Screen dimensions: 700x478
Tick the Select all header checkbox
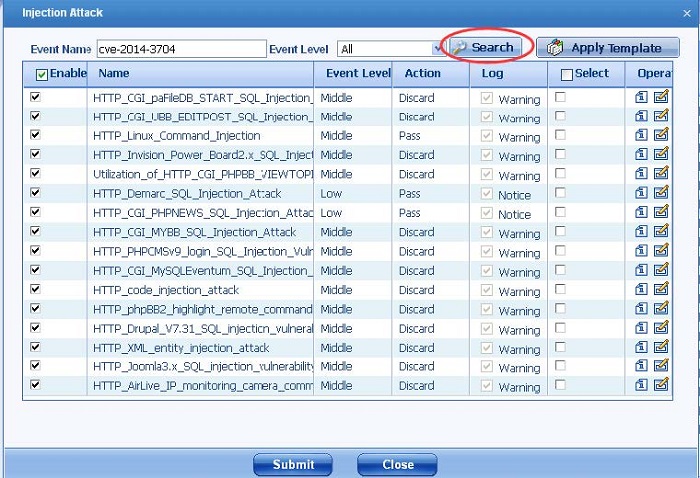(567, 75)
